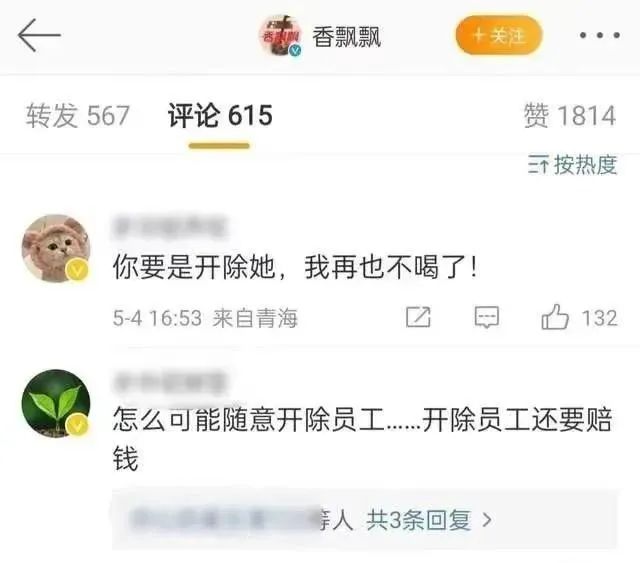
Task: Tap the chevron beside 共3条回复
Action: (487, 520)
